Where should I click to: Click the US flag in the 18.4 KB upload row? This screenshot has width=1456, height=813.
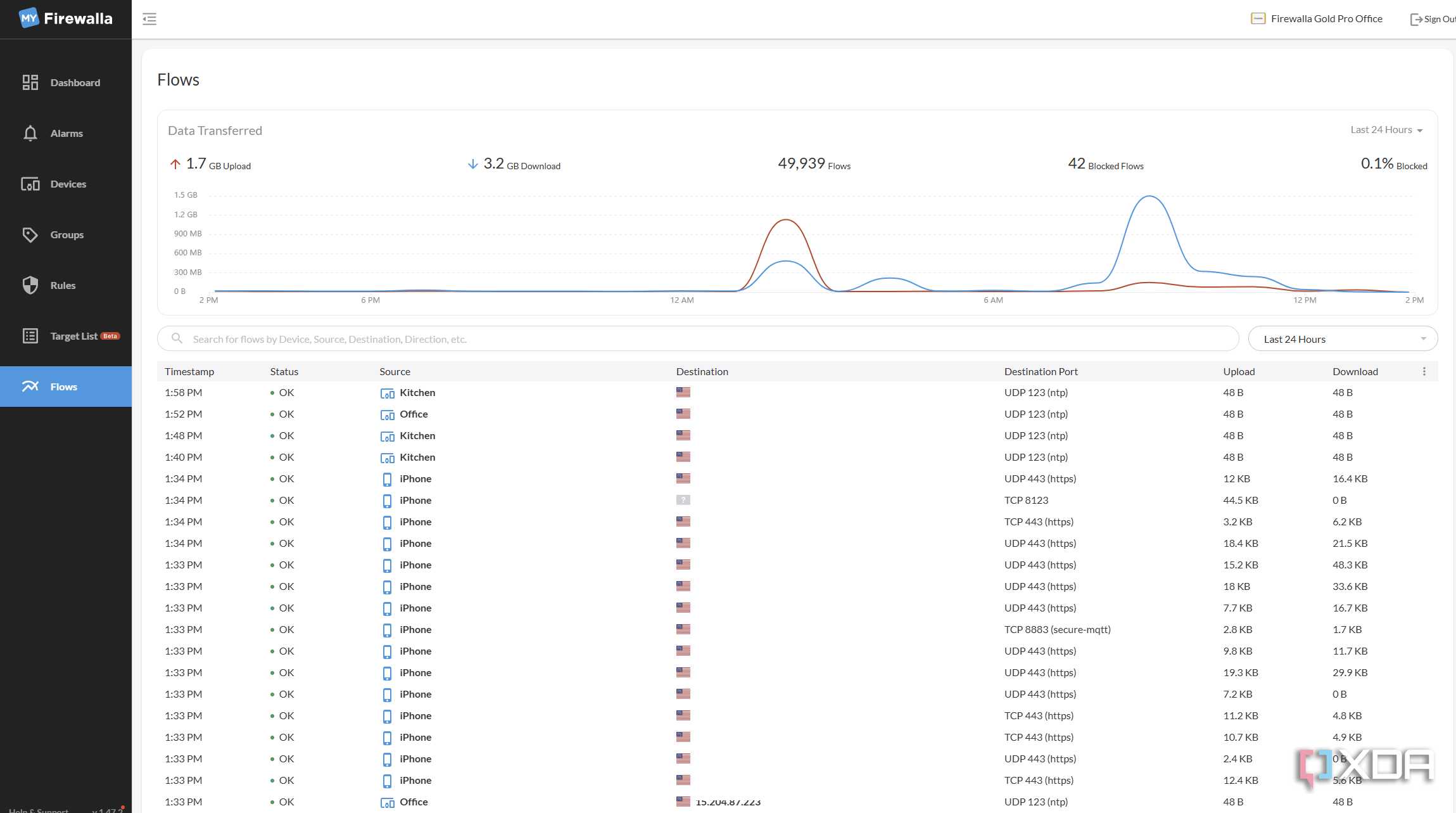pyautogui.click(x=683, y=543)
